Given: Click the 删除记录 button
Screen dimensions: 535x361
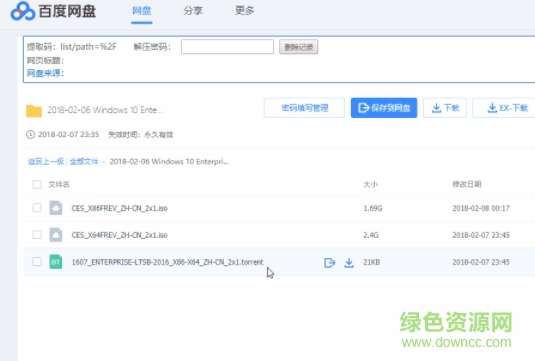Looking at the screenshot, I should coord(299,47).
